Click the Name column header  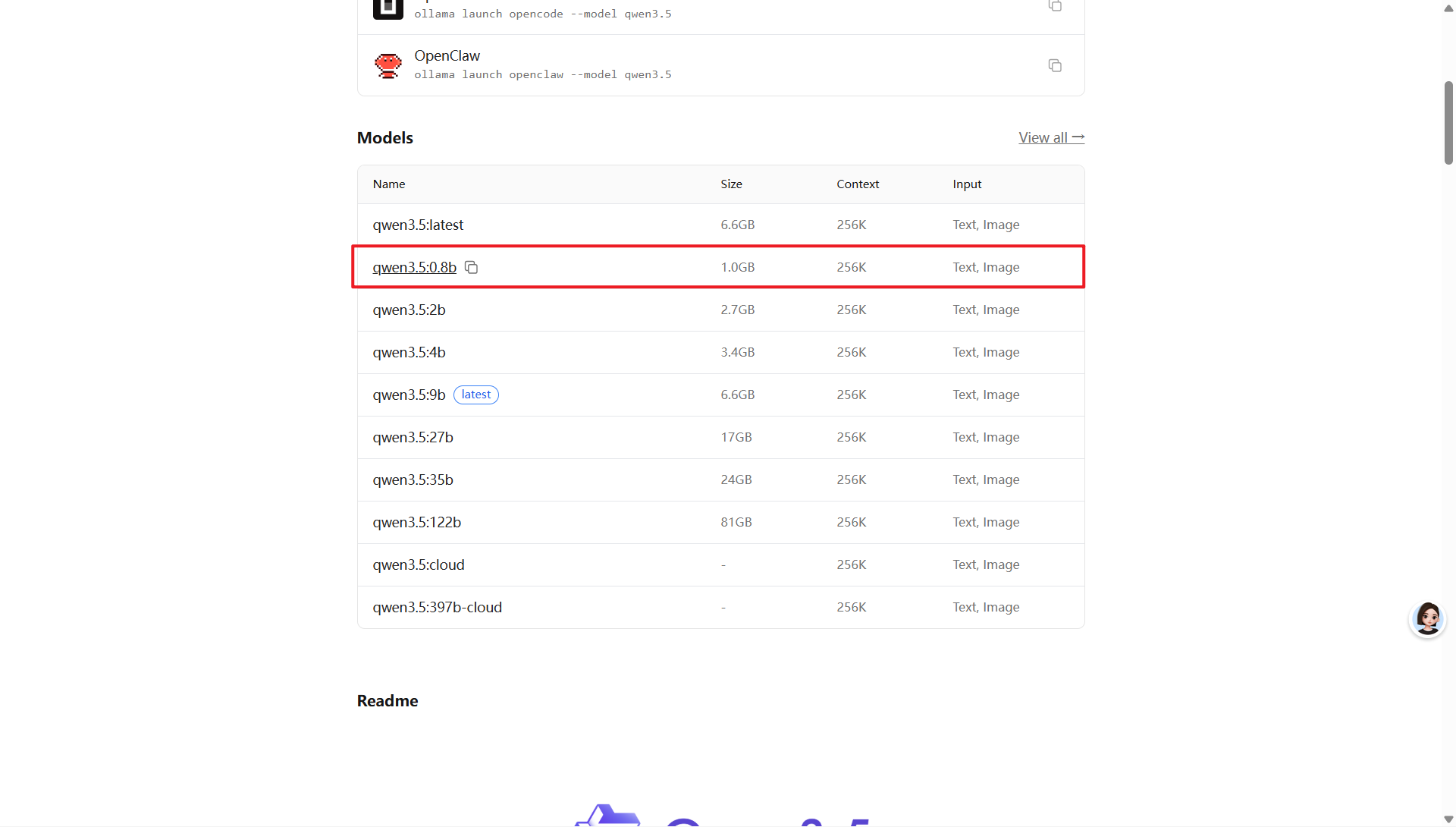[x=388, y=184]
